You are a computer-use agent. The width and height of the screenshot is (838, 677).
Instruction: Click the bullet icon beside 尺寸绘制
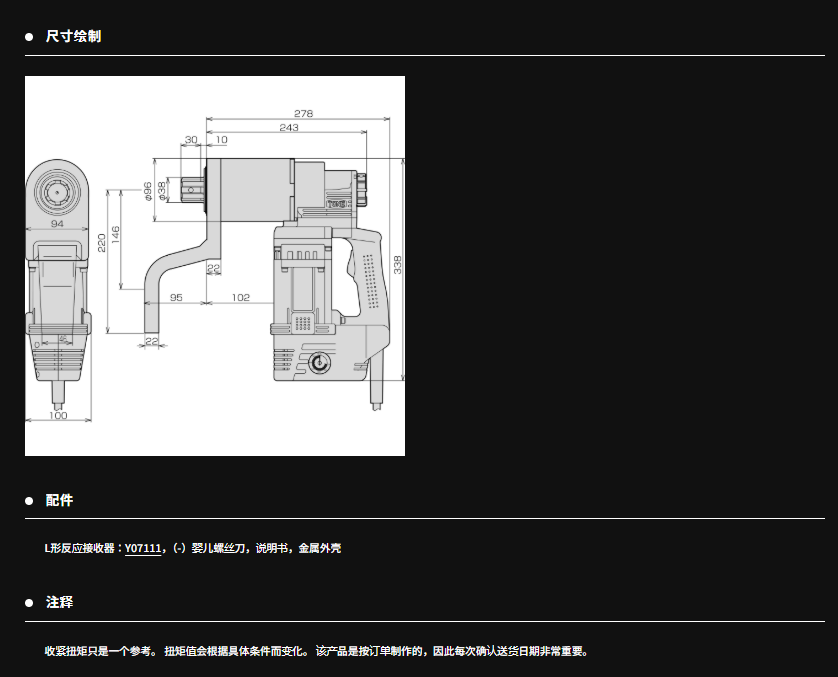coord(30,37)
